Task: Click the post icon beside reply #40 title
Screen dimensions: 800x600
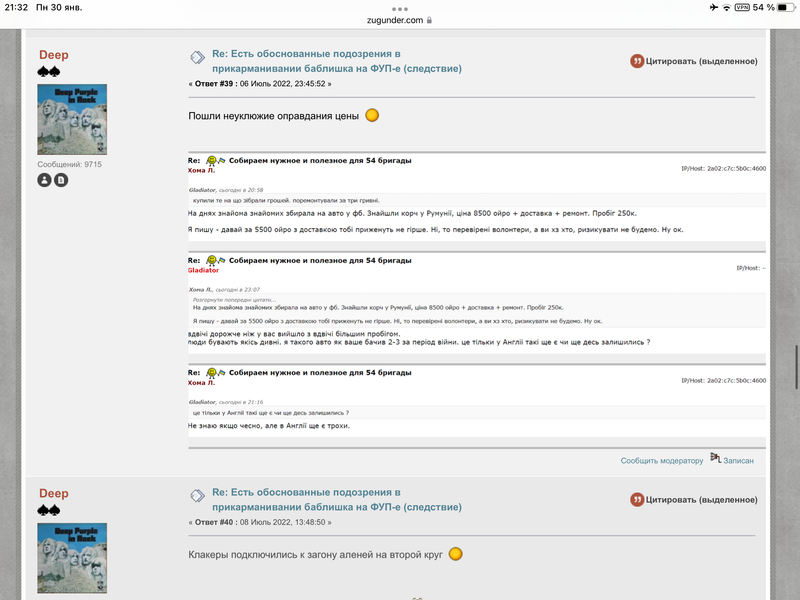Action: tap(197, 495)
